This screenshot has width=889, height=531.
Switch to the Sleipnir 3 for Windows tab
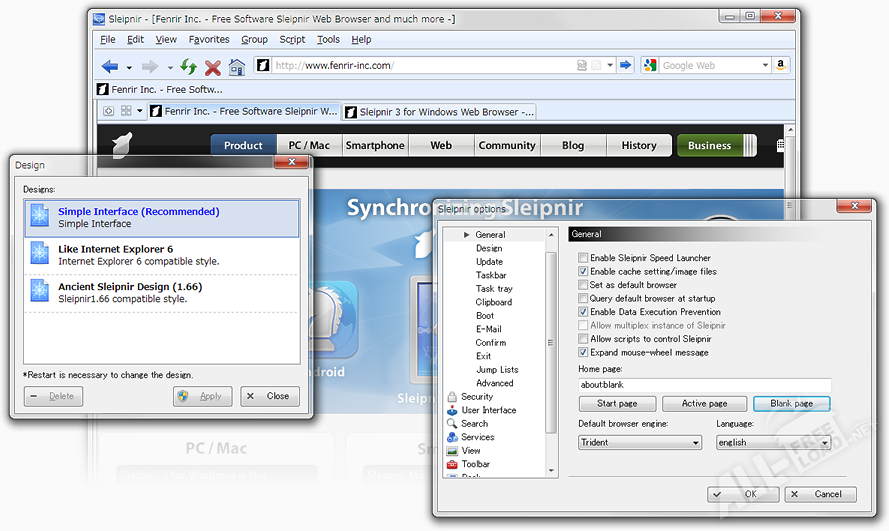pos(439,112)
